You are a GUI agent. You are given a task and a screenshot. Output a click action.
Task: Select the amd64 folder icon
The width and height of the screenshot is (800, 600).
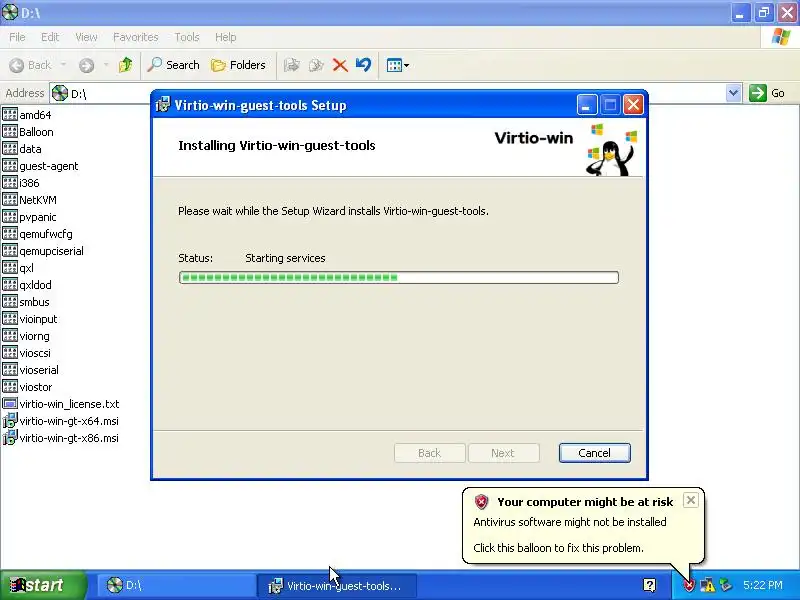click(10, 114)
